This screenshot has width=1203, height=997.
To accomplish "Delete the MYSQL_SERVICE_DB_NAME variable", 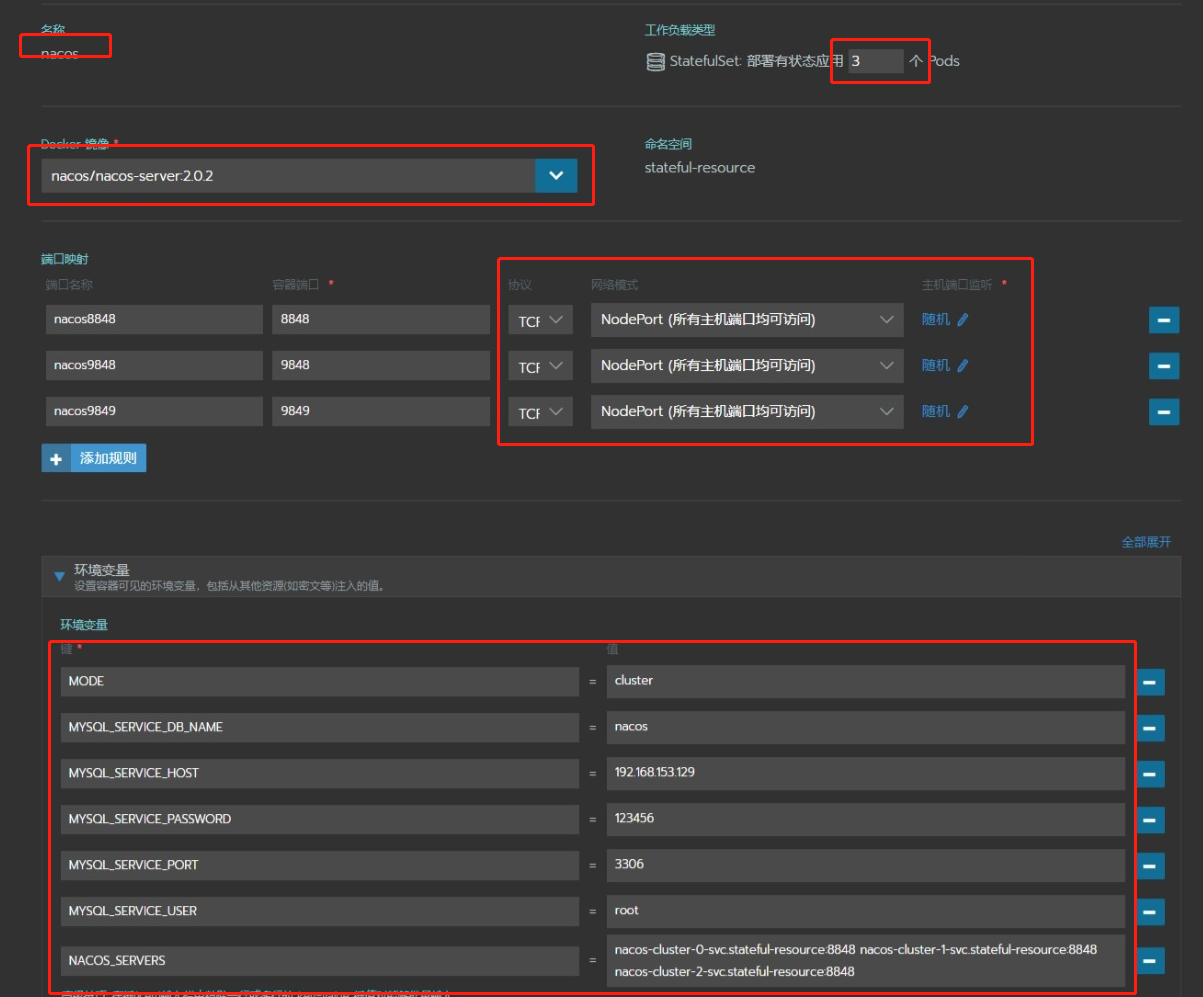I will (1150, 728).
